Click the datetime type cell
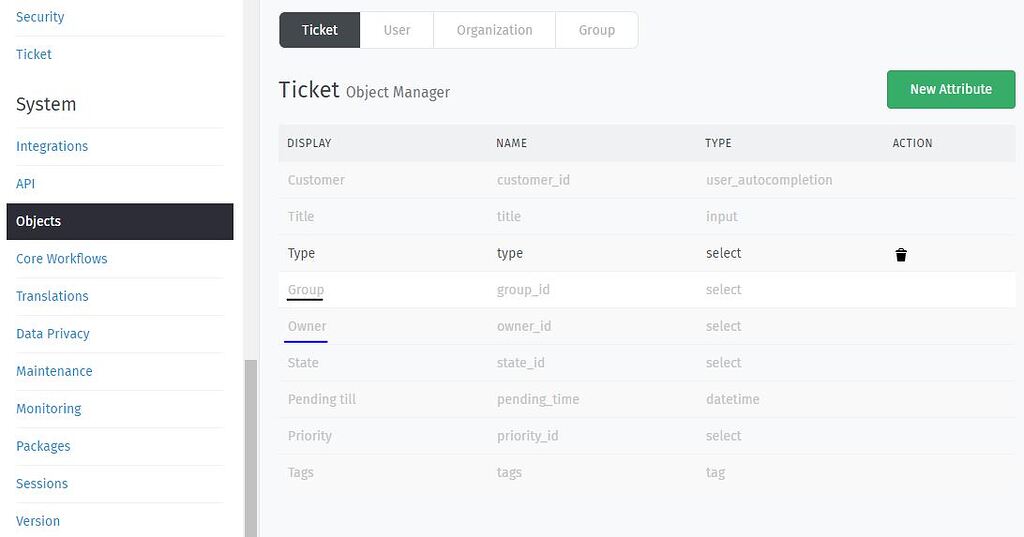The width and height of the screenshot is (1024, 537). [732, 400]
